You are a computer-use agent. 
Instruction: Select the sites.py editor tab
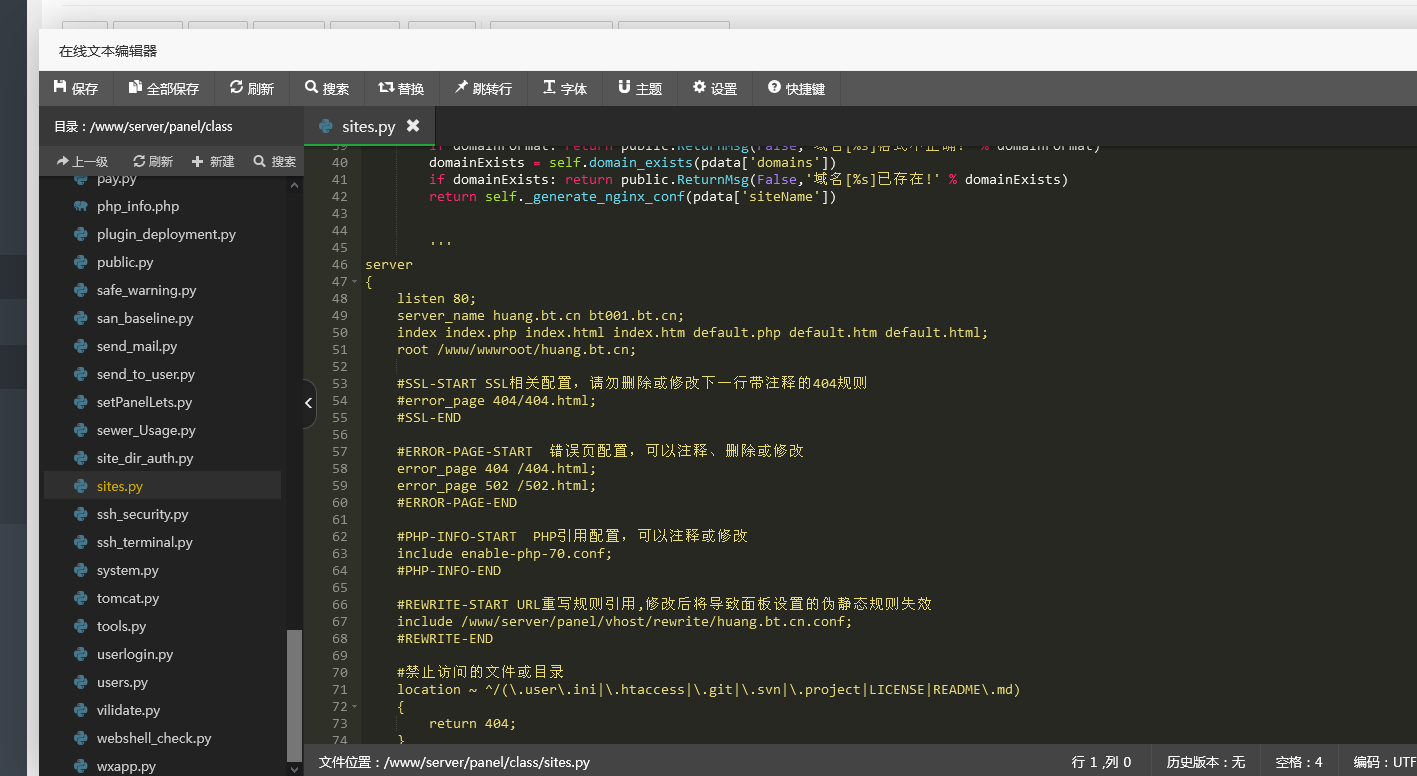(x=368, y=126)
